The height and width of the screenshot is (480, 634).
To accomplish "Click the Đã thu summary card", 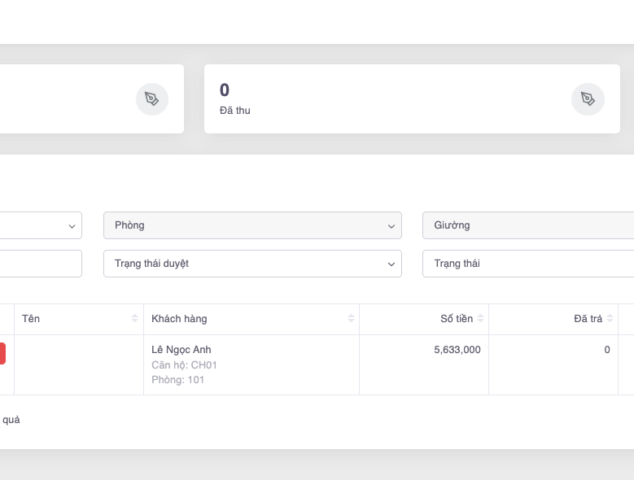I will click(380, 99).
